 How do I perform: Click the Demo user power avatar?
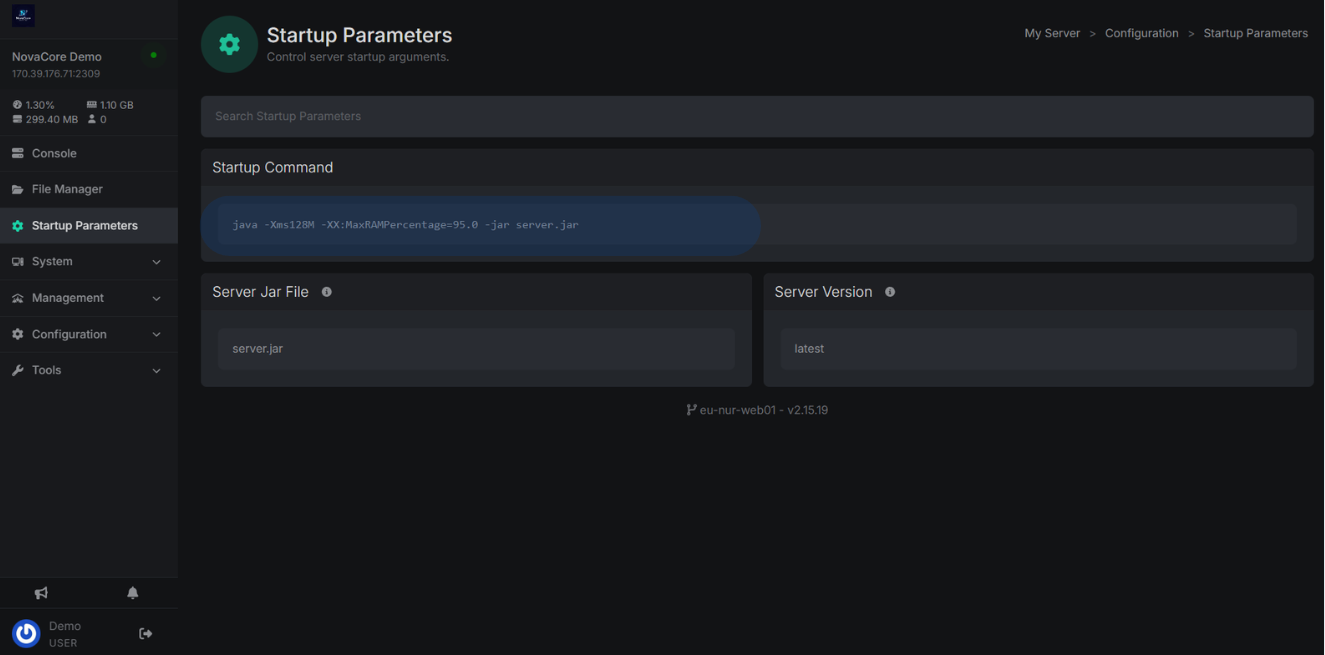(x=26, y=633)
